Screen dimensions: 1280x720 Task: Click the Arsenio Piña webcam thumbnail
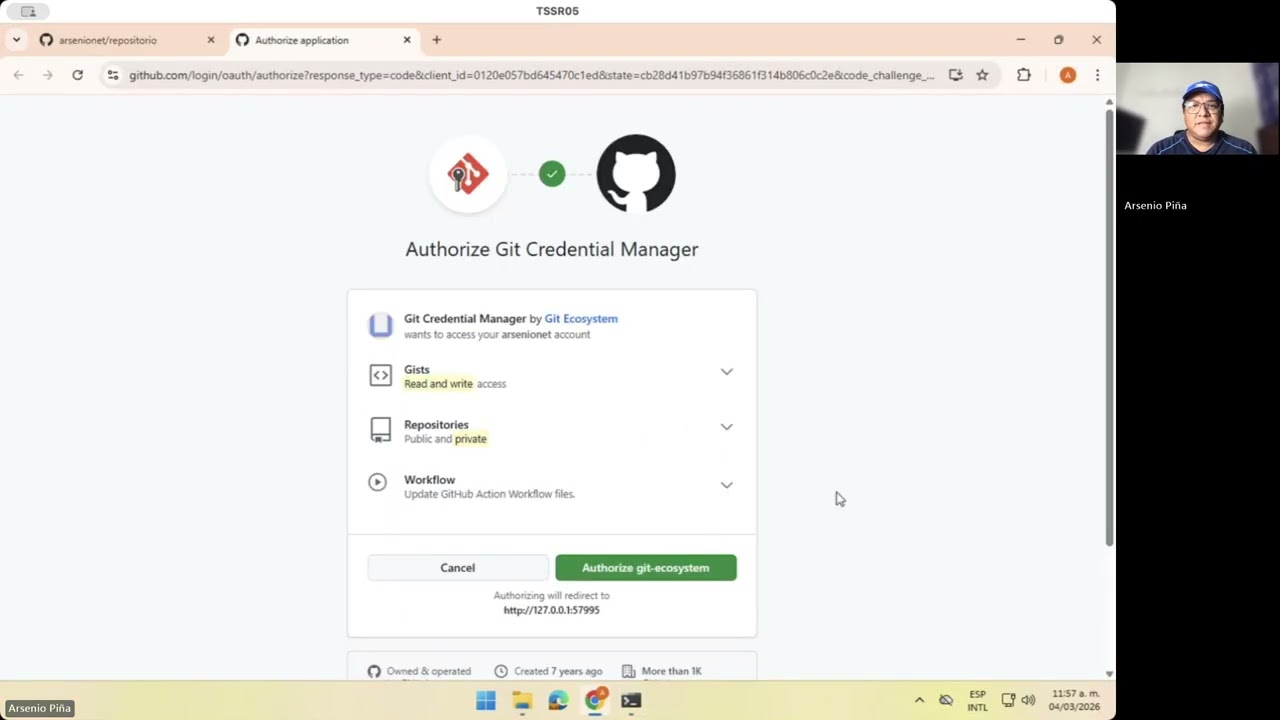tap(1197, 109)
